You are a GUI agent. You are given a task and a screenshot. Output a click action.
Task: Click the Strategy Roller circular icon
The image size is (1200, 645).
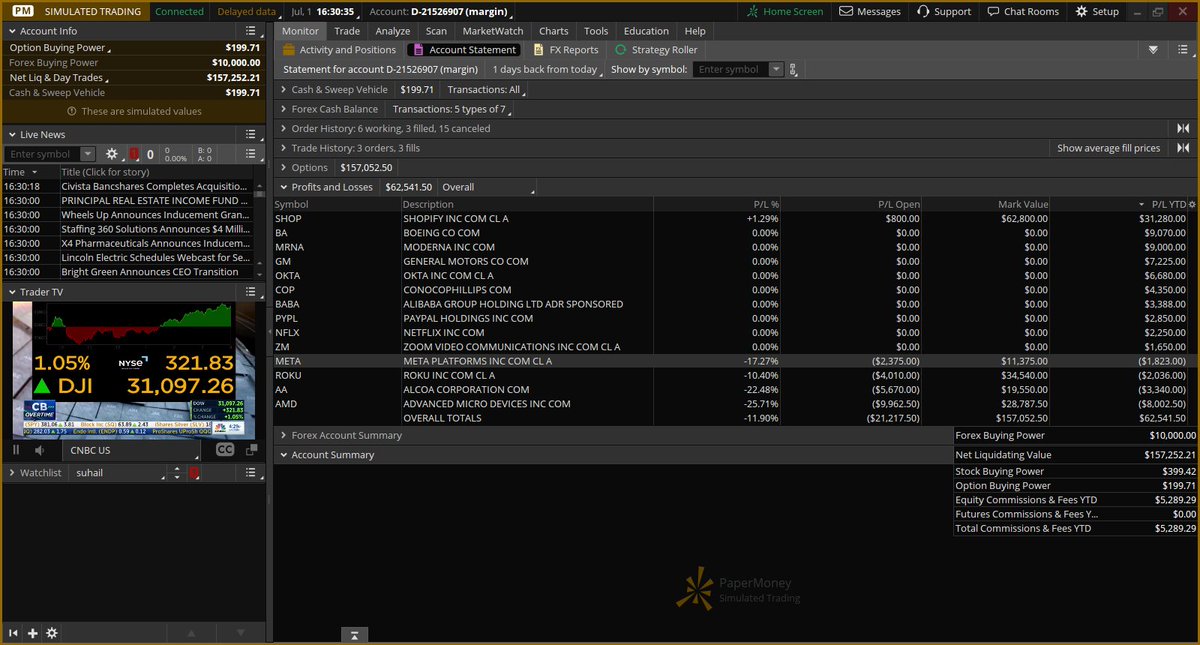coord(621,49)
